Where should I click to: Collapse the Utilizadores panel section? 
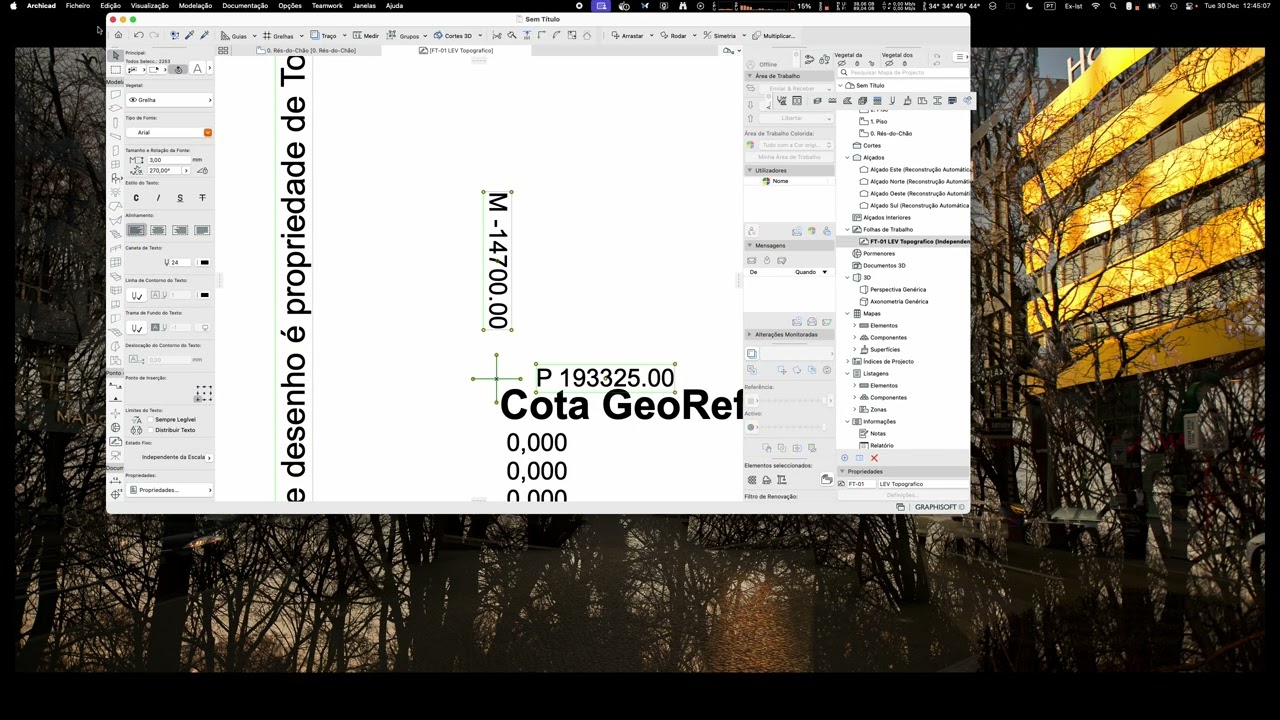pyautogui.click(x=750, y=170)
